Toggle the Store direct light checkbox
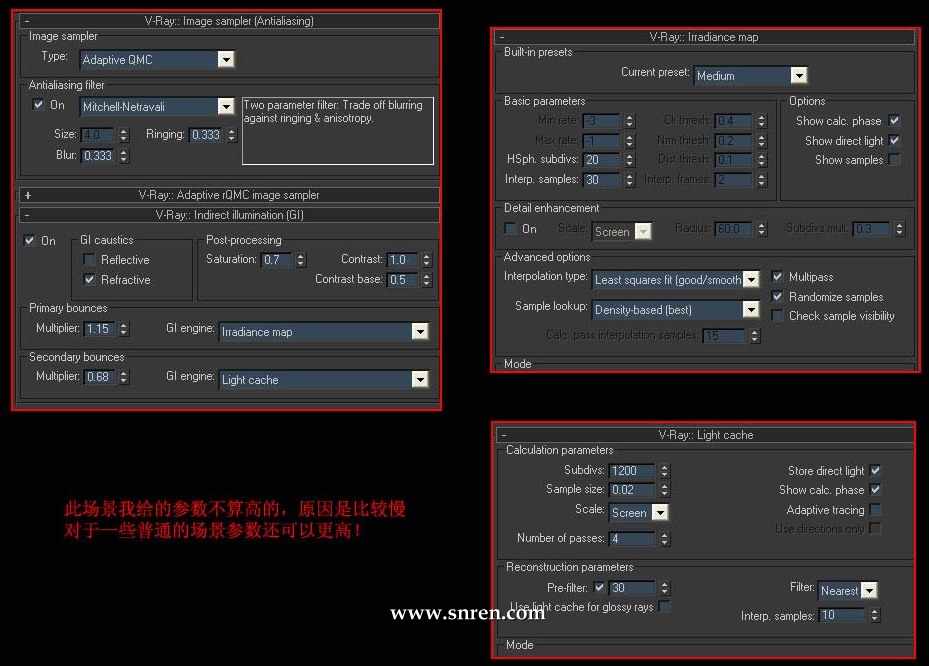Viewport: 929px width, 666px height. click(x=875, y=470)
